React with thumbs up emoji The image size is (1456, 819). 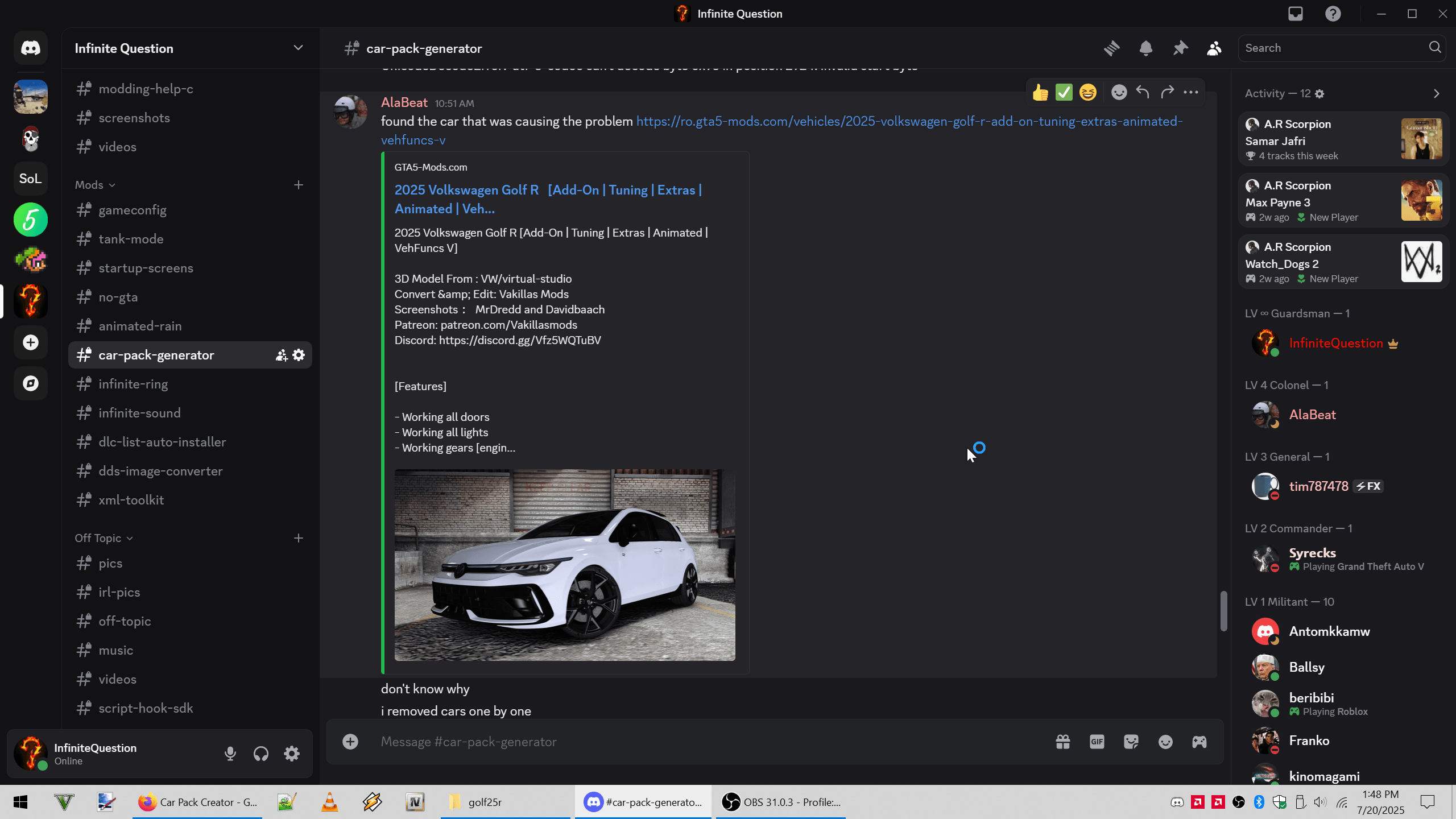point(1040,92)
